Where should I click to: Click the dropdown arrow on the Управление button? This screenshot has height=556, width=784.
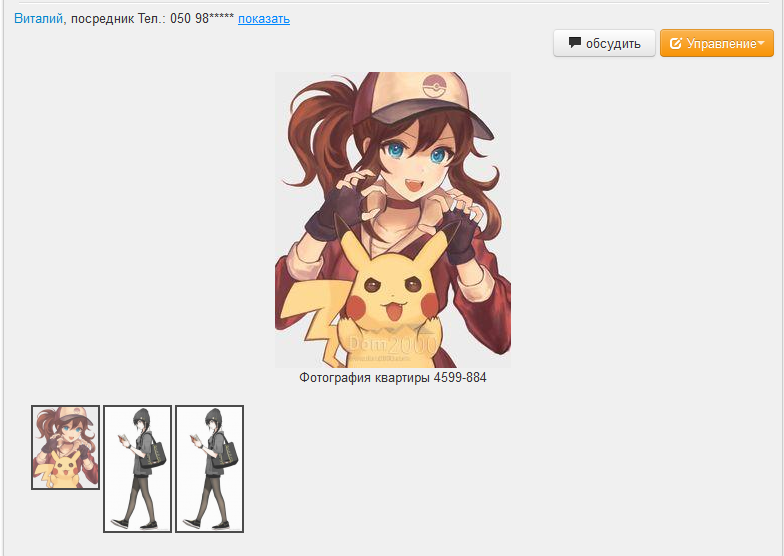tap(761, 43)
